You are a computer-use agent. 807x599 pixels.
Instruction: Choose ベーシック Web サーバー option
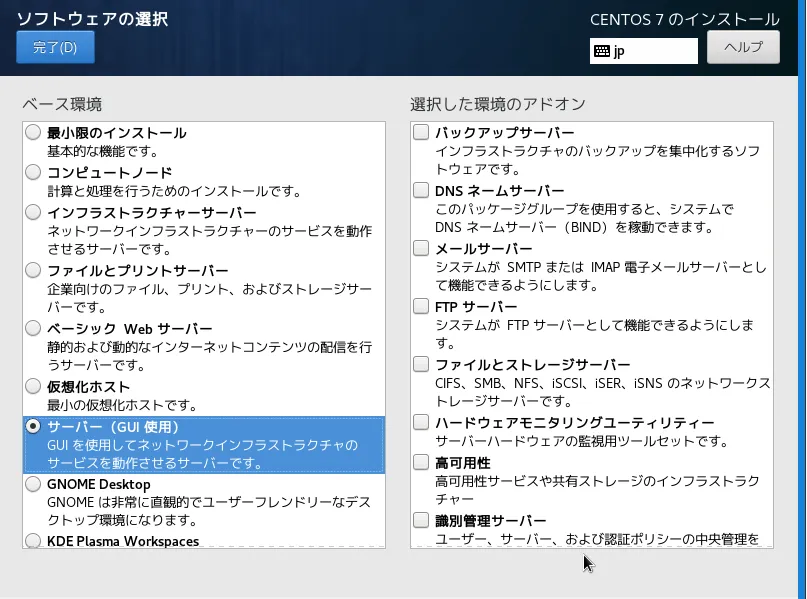pos(33,328)
